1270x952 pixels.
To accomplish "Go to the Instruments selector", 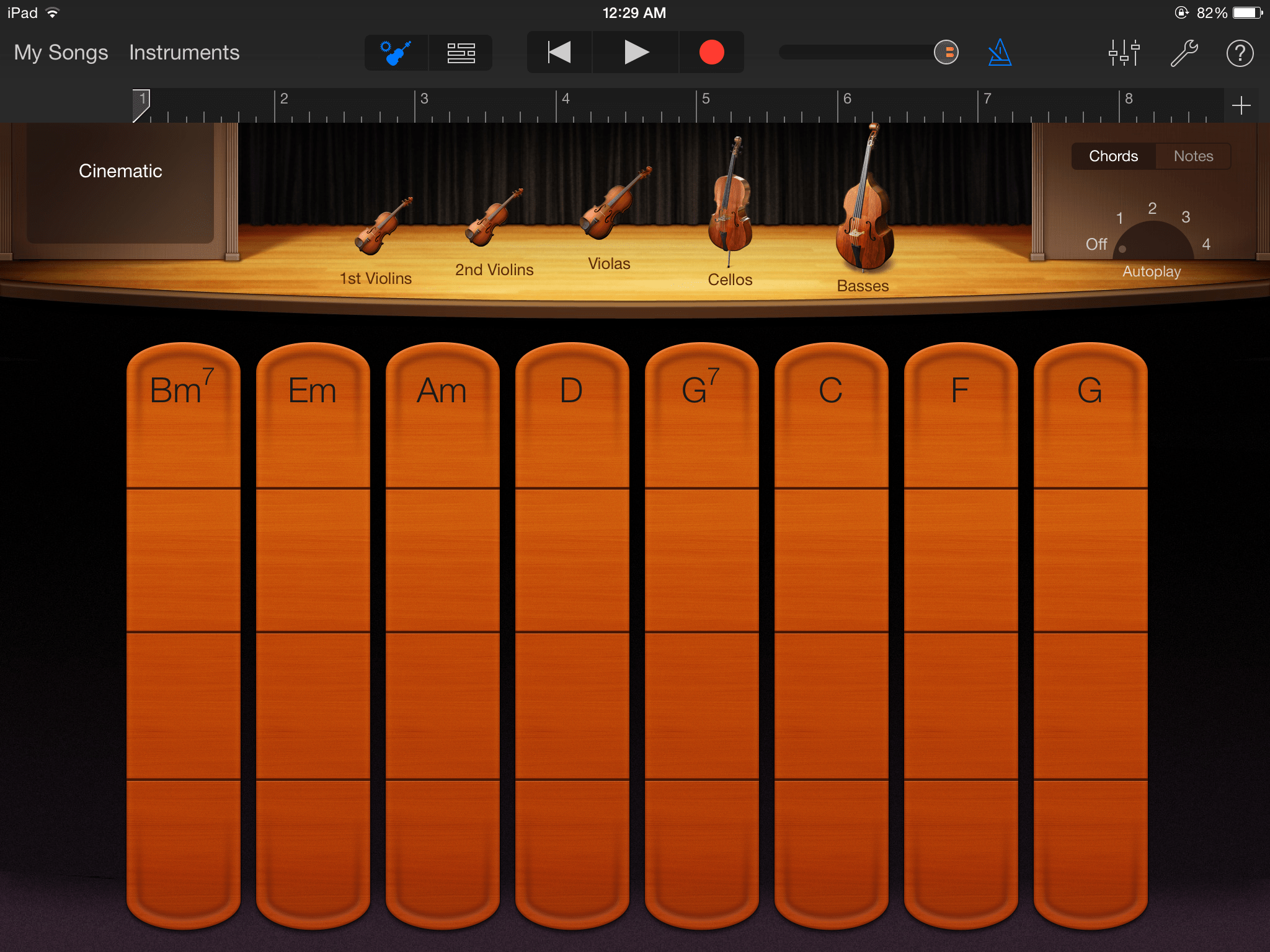I will (x=184, y=53).
